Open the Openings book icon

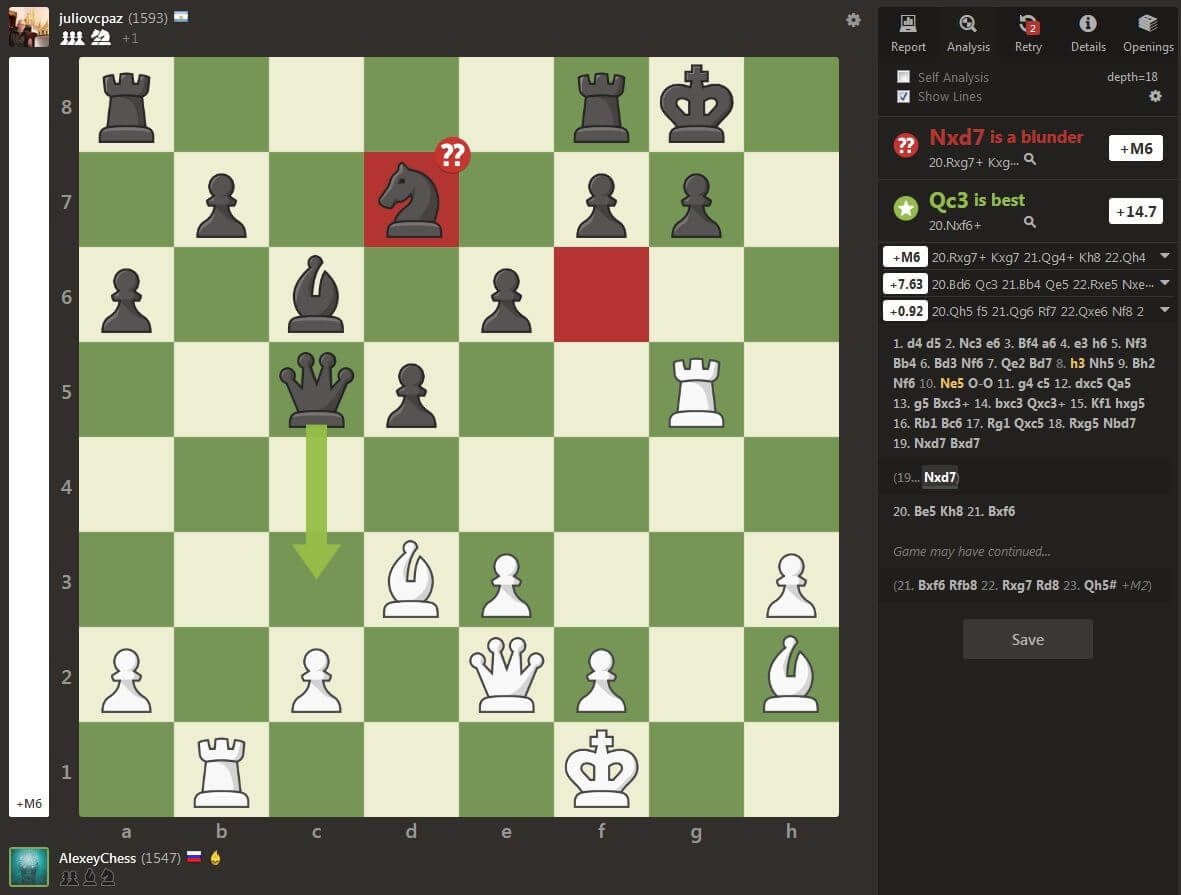[x=1147, y=23]
